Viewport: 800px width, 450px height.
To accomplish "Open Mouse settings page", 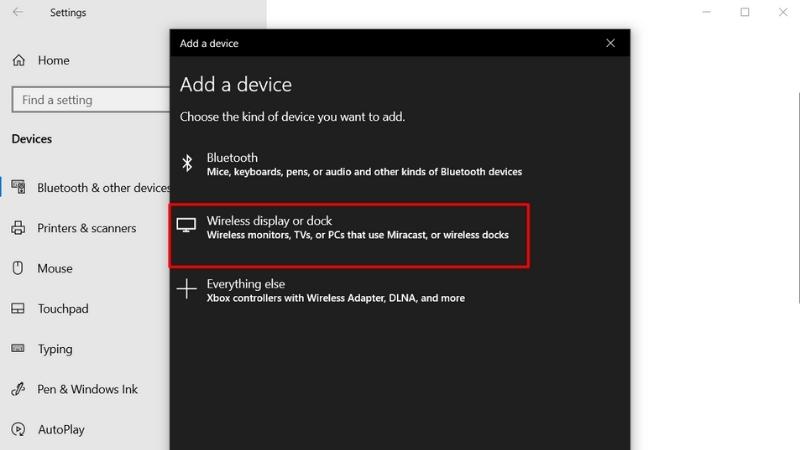I will 55,268.
